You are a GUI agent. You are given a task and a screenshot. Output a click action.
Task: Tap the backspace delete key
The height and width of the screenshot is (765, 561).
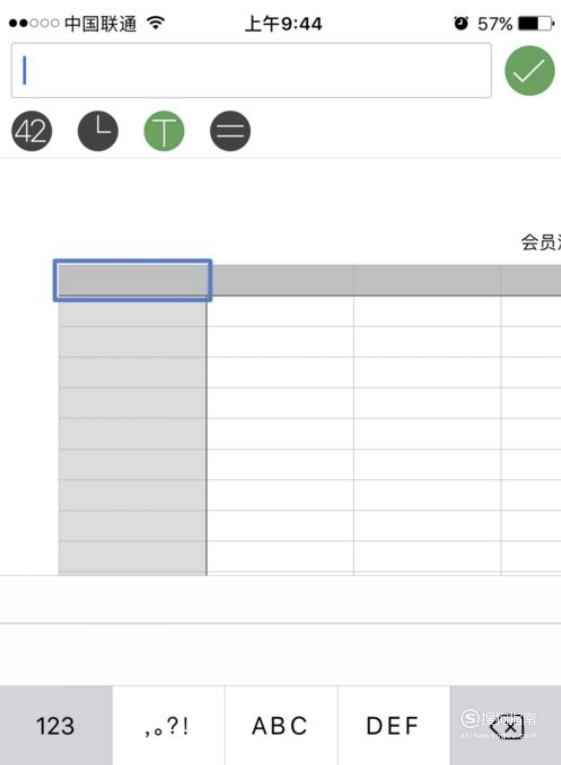tap(506, 725)
